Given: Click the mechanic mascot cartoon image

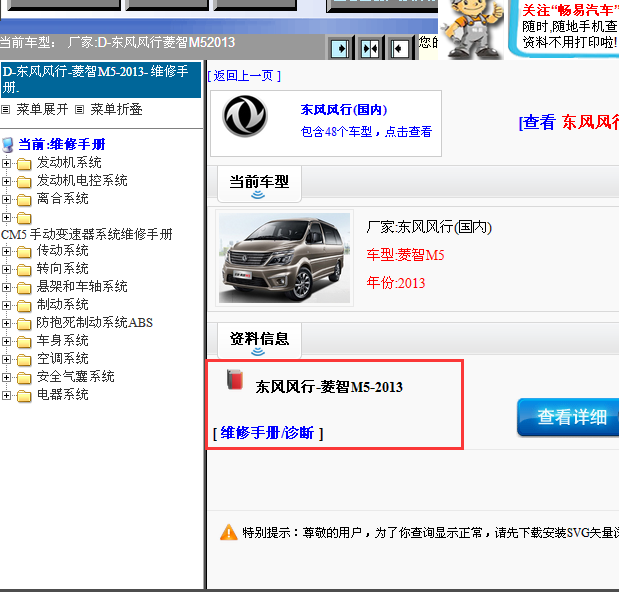Looking at the screenshot, I should tap(471, 28).
